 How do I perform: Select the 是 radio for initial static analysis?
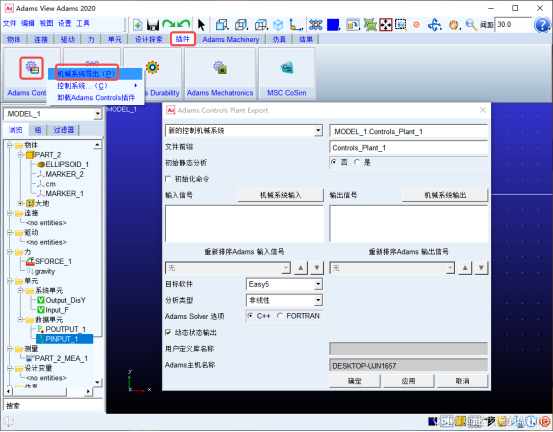coord(357,162)
